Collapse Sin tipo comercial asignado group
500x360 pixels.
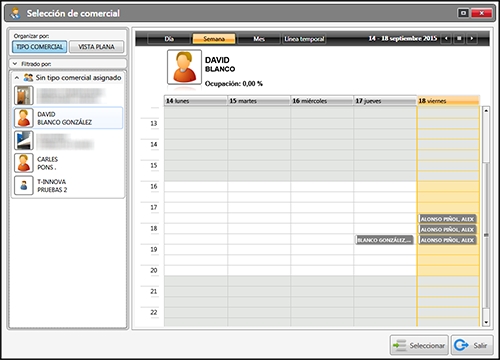(x=17, y=78)
